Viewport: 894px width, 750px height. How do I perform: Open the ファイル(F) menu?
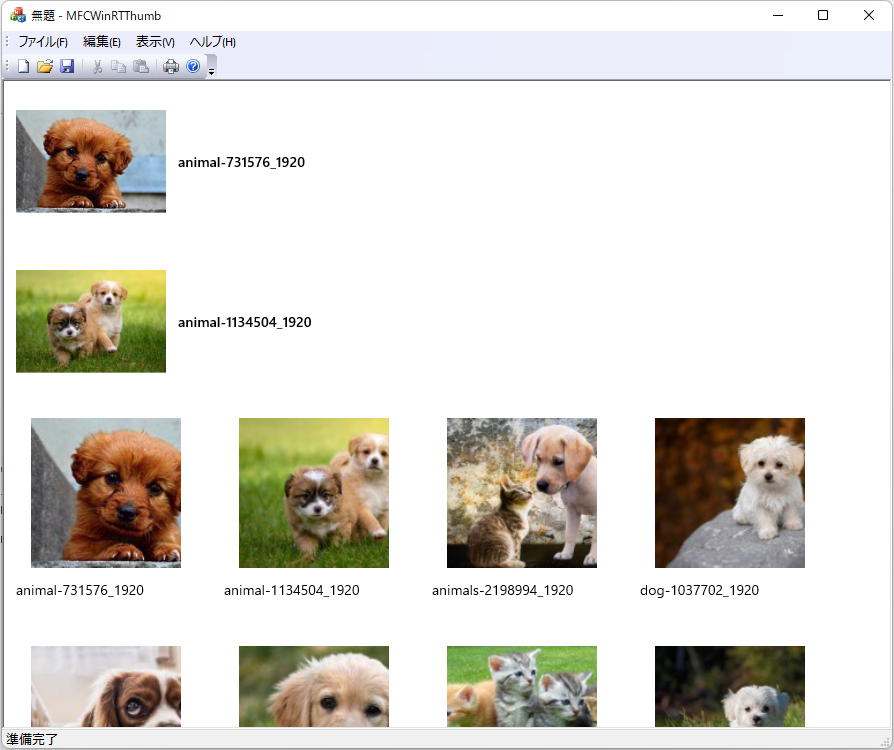click(43, 42)
